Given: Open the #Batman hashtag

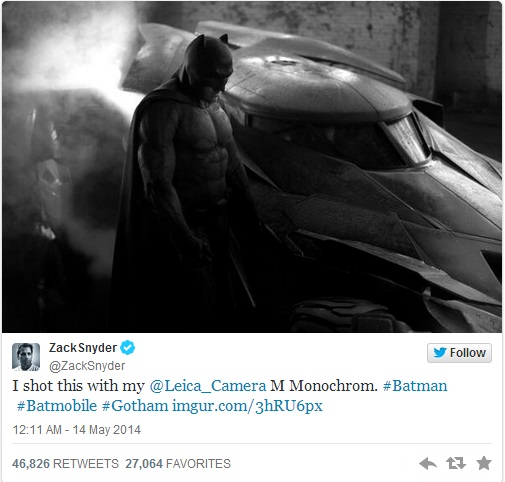Looking at the screenshot, I should click(x=415, y=386).
